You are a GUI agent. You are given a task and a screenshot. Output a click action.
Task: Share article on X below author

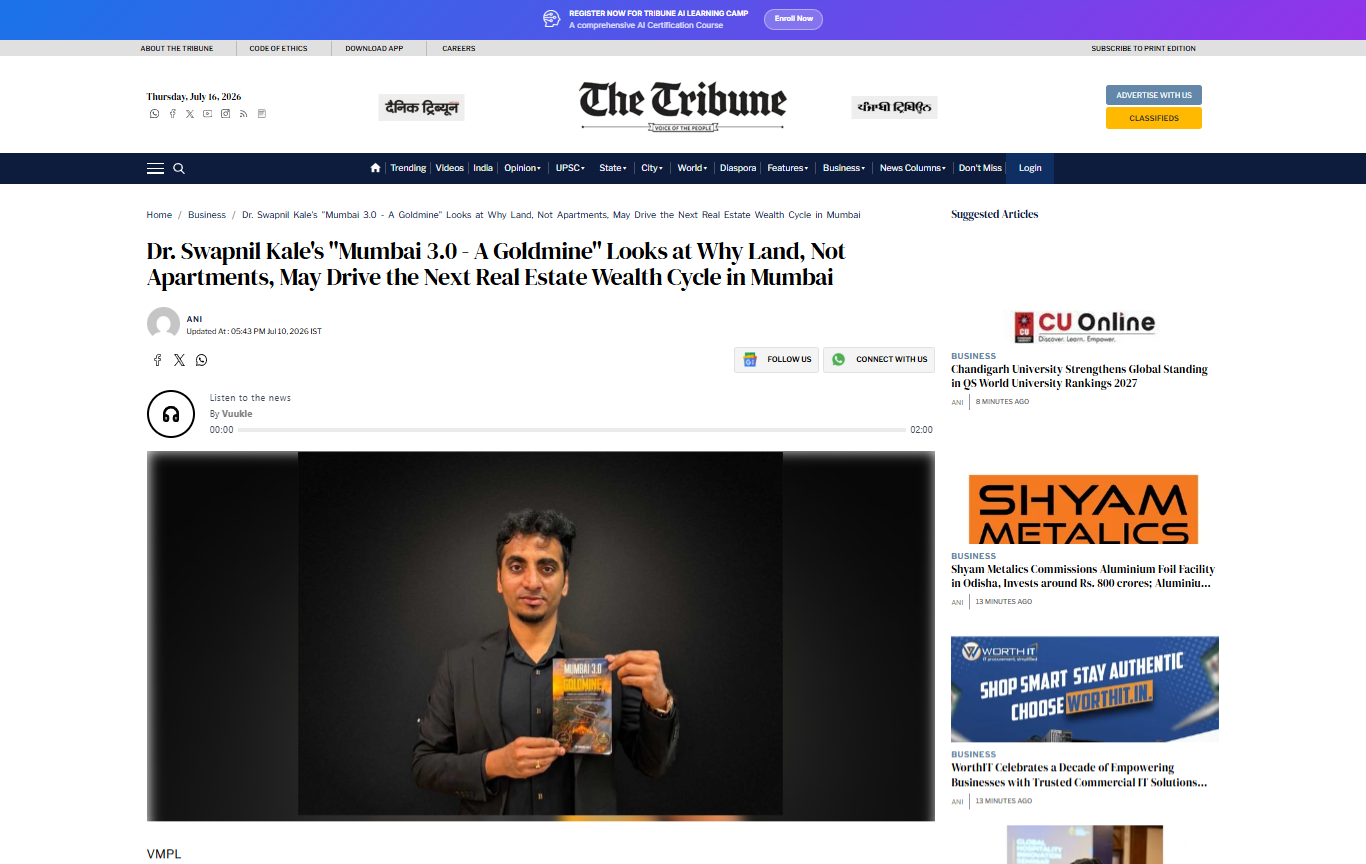pyautogui.click(x=179, y=360)
